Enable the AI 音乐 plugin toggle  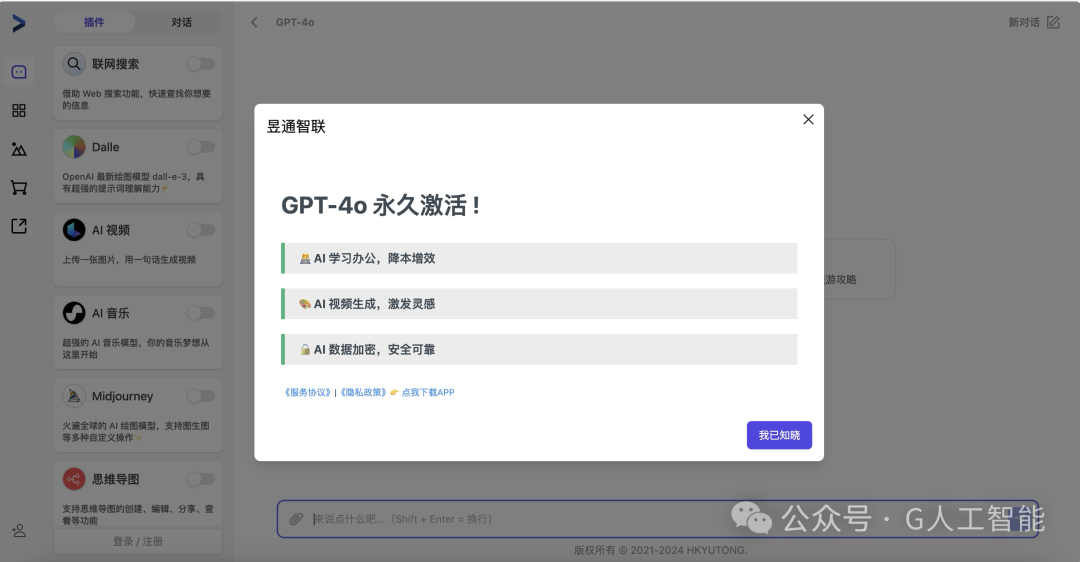(x=201, y=313)
